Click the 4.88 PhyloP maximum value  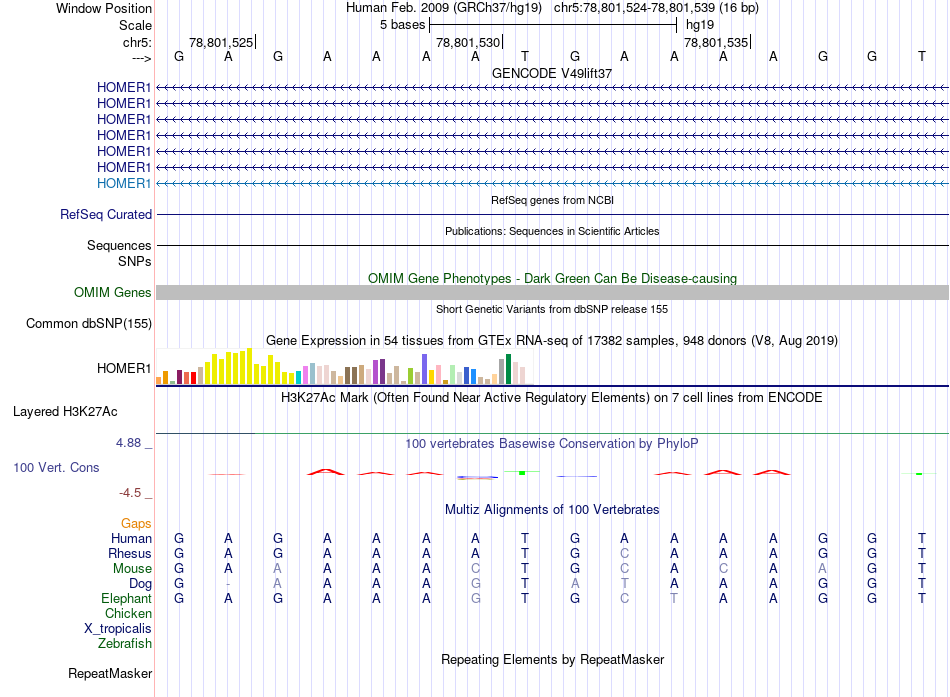pos(128,443)
